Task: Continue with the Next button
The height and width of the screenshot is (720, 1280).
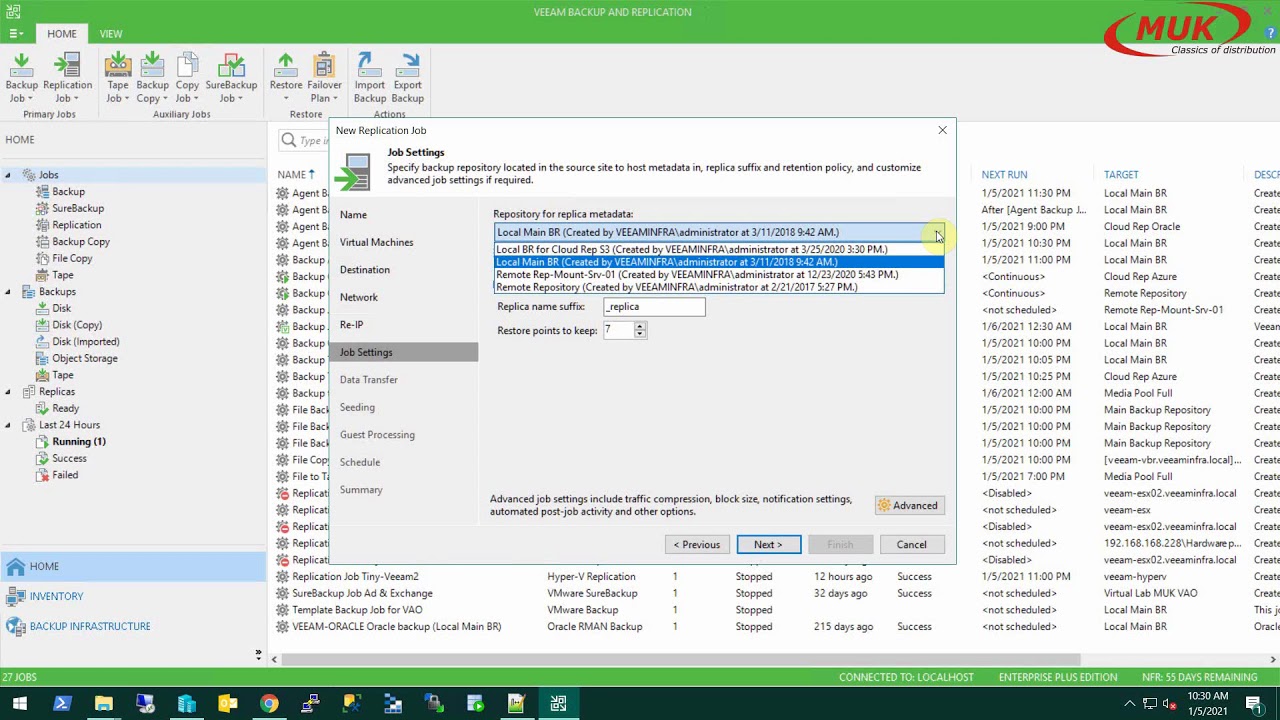Action: pyautogui.click(x=768, y=544)
